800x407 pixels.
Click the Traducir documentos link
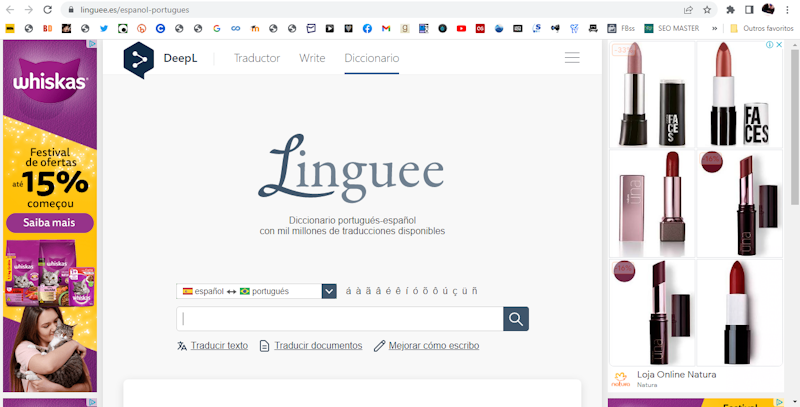pos(318,346)
